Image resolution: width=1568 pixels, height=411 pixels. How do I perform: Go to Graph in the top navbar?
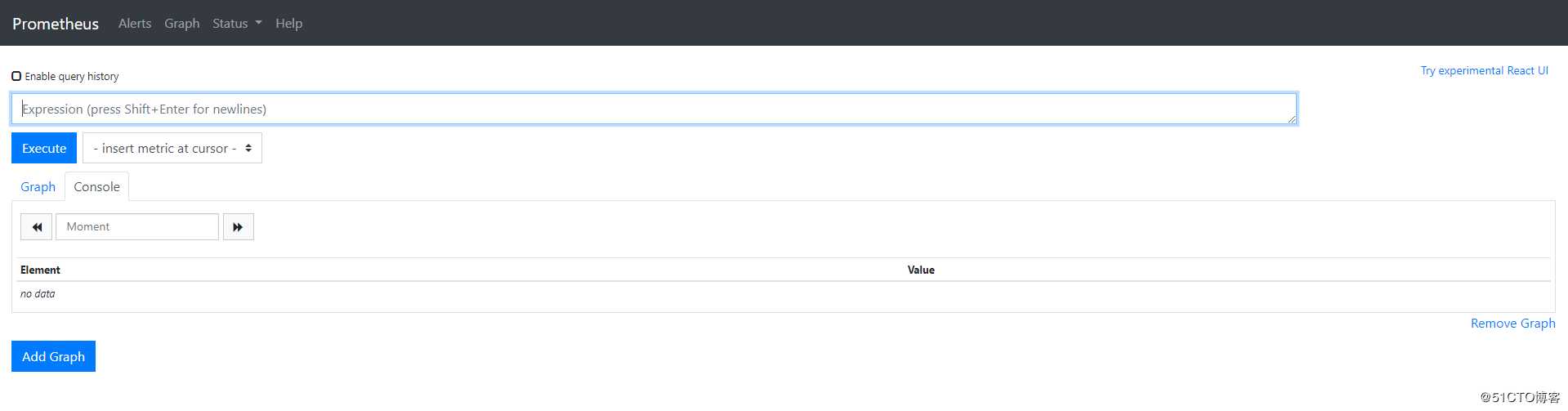coord(181,24)
